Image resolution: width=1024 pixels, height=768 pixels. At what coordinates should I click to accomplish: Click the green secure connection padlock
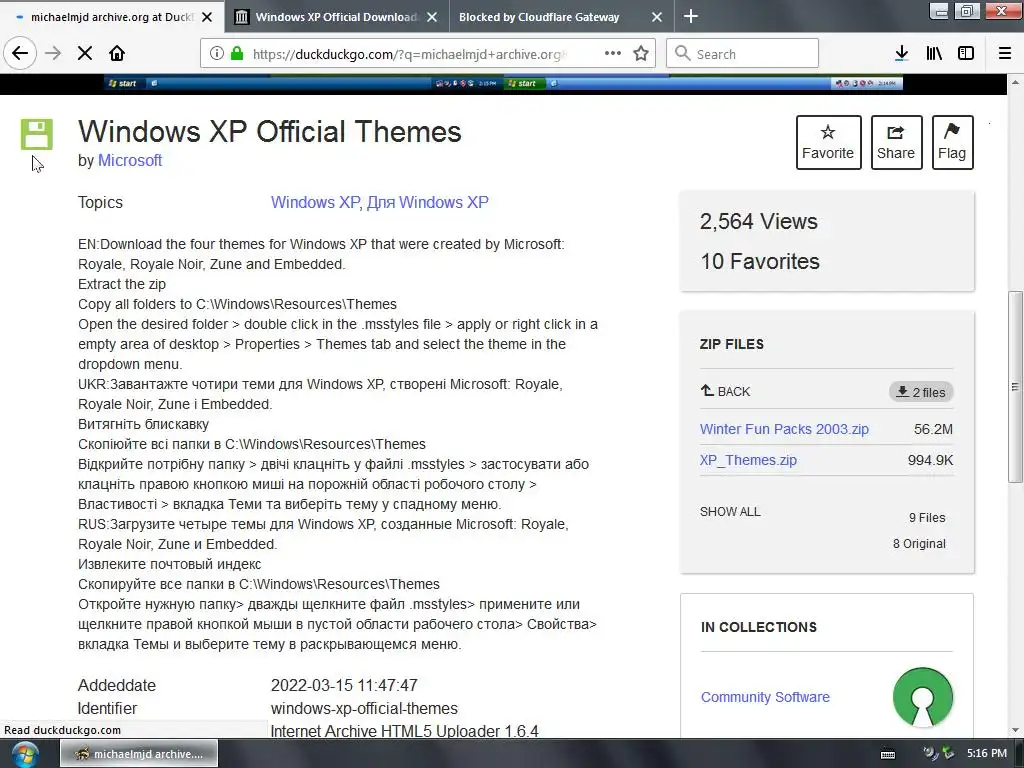tap(237, 54)
